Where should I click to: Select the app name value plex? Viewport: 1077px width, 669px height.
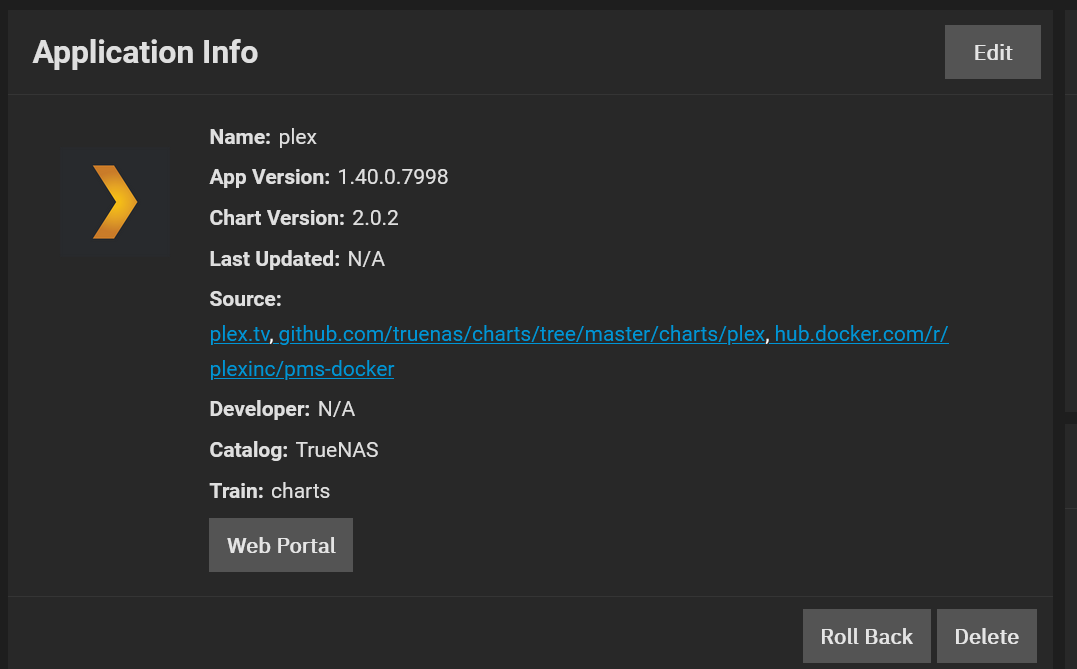tap(297, 137)
